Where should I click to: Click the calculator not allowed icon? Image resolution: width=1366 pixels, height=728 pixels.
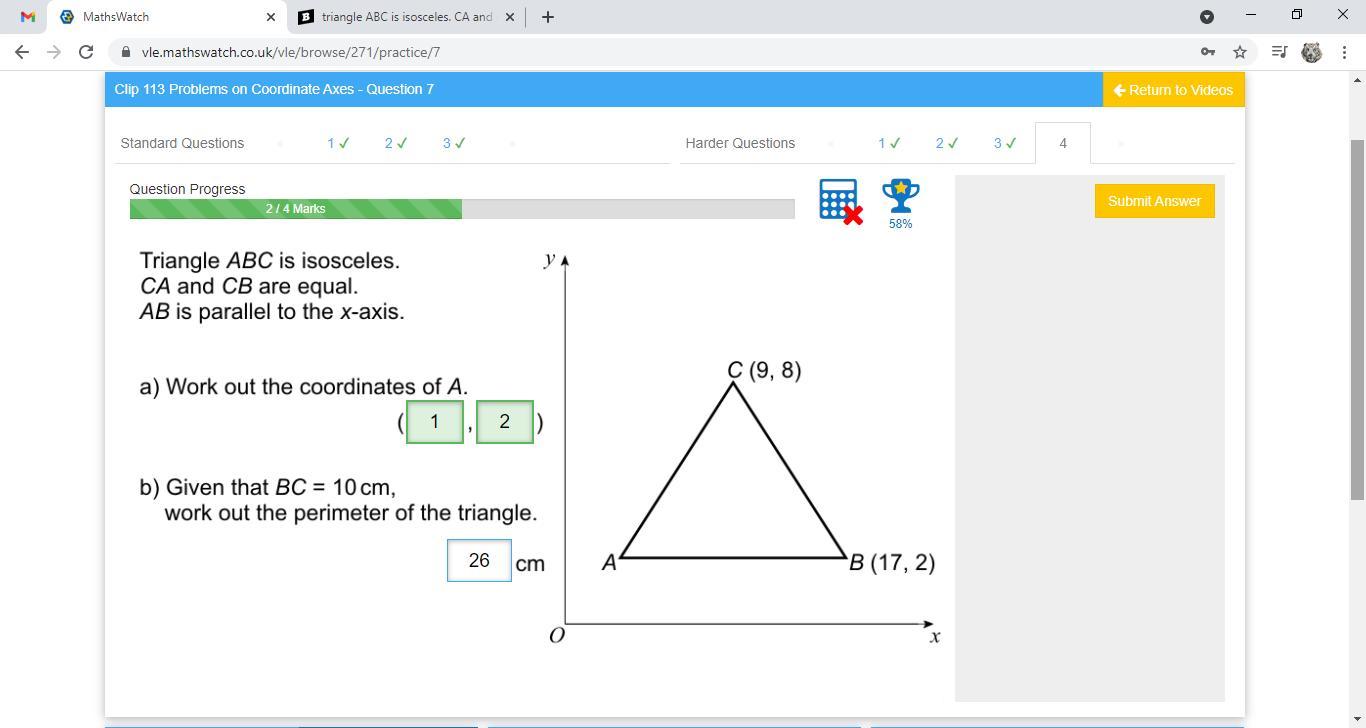840,201
